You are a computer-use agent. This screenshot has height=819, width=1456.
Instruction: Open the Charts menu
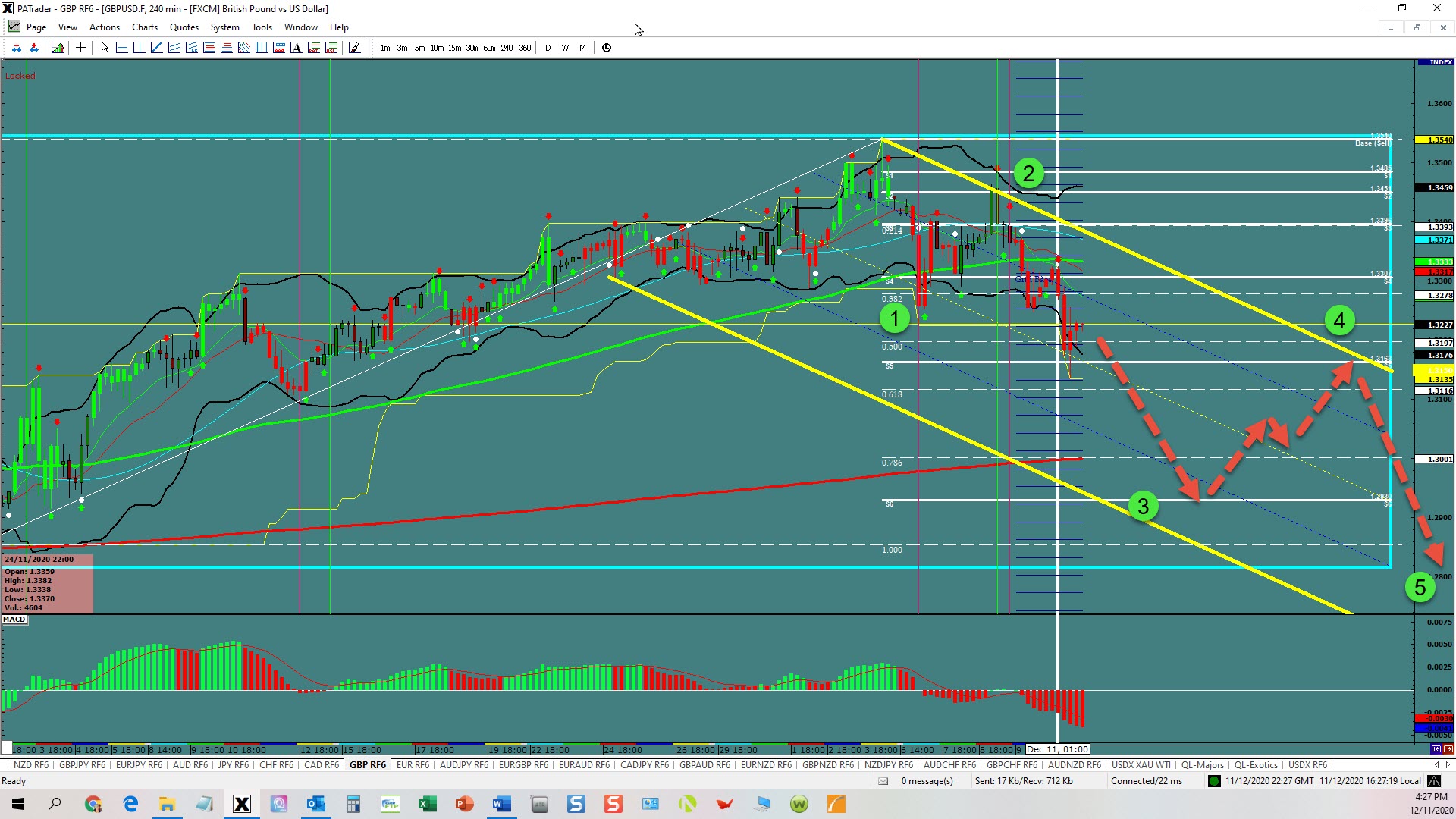pos(144,27)
